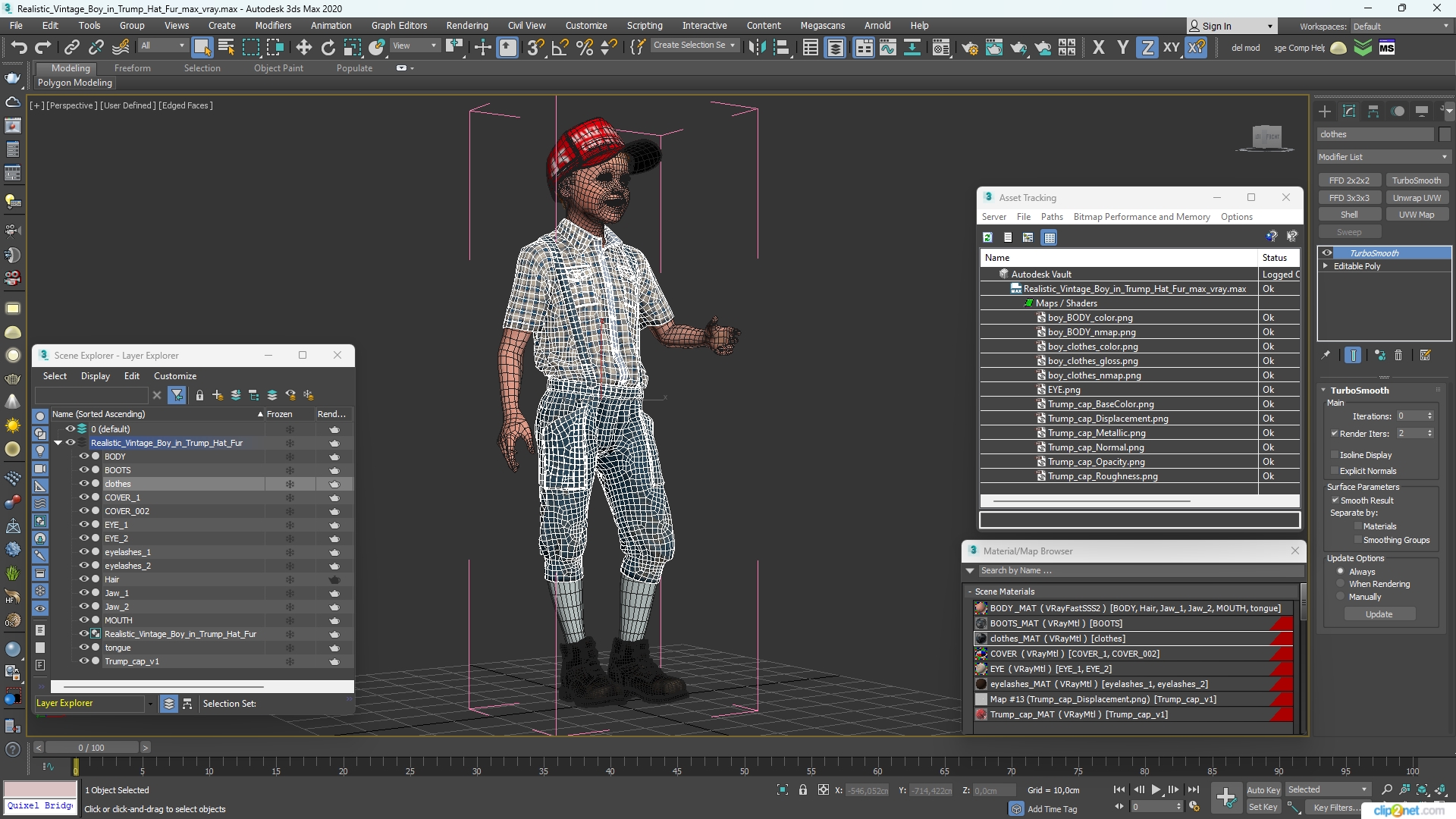This screenshot has width=1456, height=819.
Task: Click the Mirror tool icon
Action: [757, 48]
